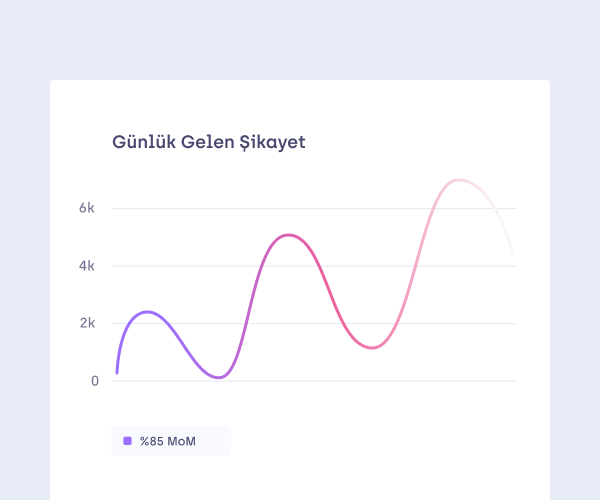600x500 pixels.
Task: Select the highest faded peak near 7k
Action: pyautogui.click(x=459, y=180)
